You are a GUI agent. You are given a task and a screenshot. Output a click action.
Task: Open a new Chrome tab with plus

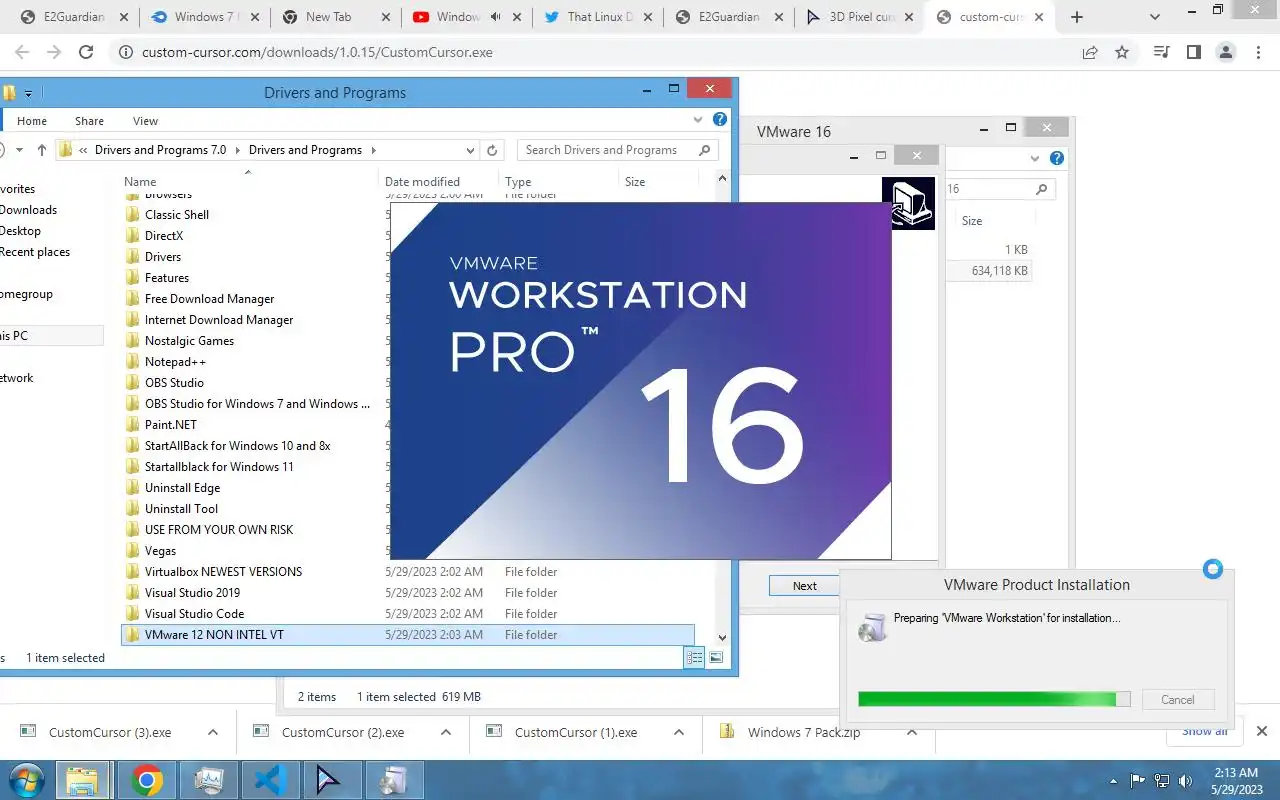coord(1077,17)
